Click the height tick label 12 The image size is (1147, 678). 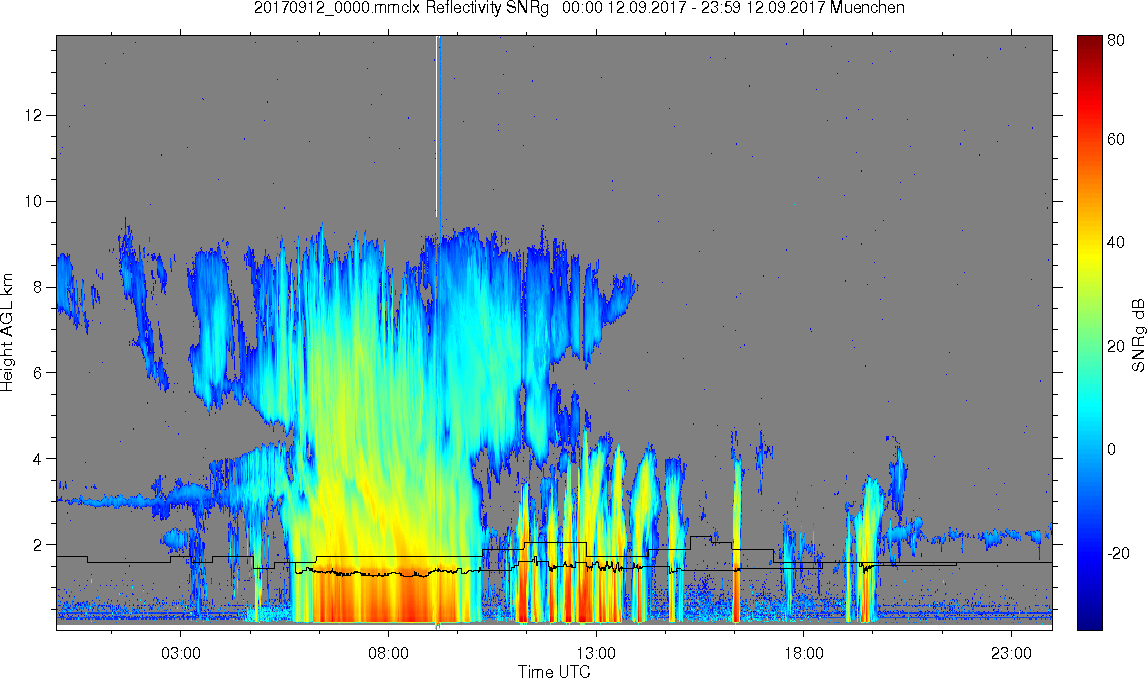pyautogui.click(x=35, y=116)
